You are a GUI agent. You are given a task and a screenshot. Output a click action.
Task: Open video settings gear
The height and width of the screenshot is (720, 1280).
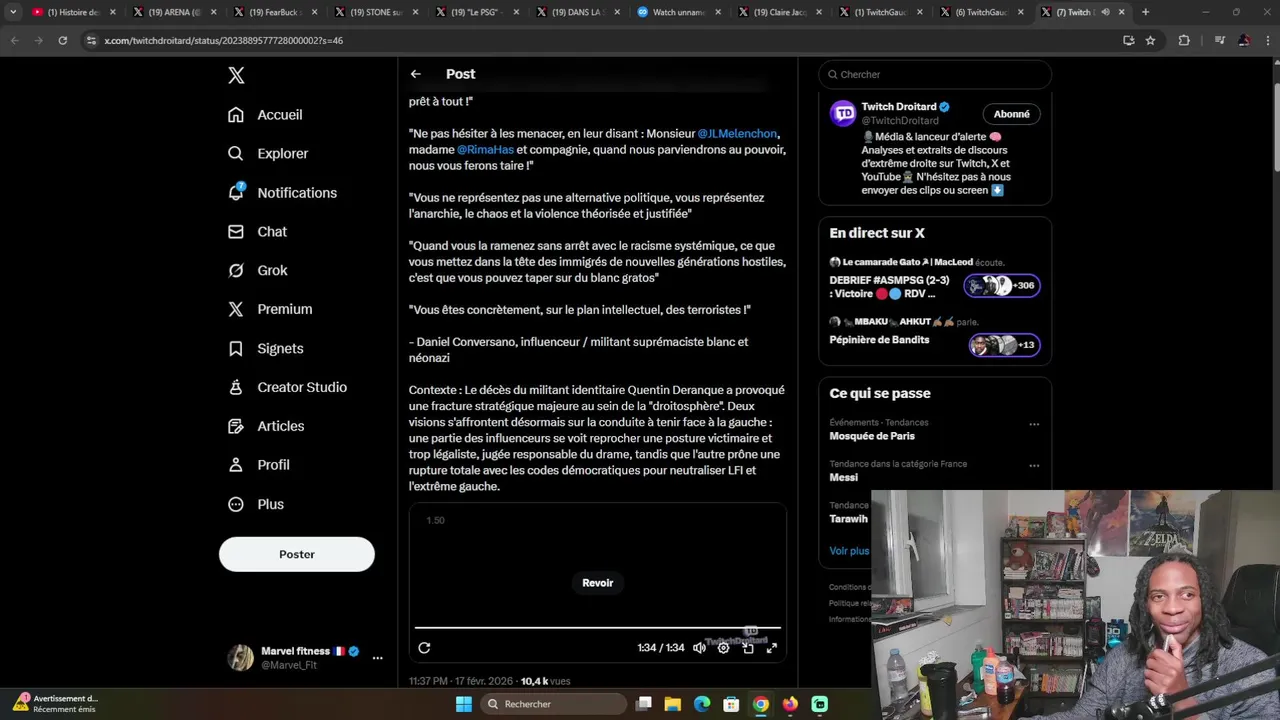(724, 648)
